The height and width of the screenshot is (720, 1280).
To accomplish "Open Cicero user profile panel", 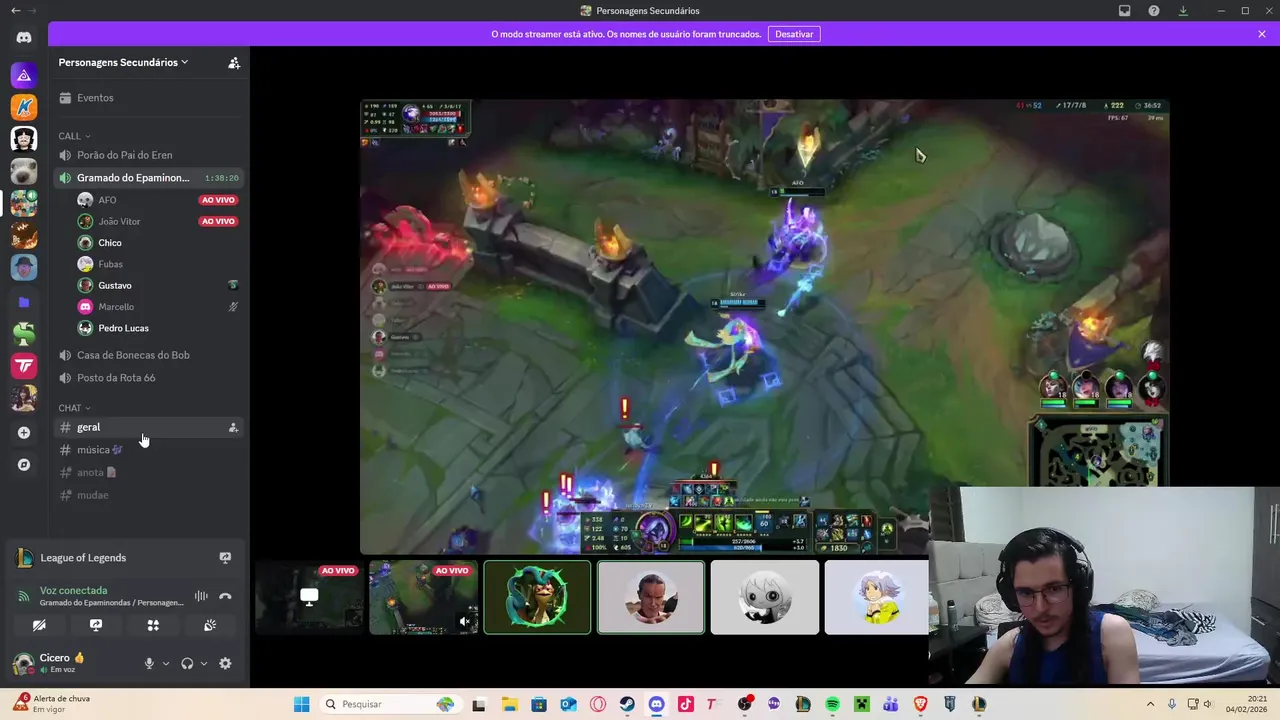I will point(72,664).
